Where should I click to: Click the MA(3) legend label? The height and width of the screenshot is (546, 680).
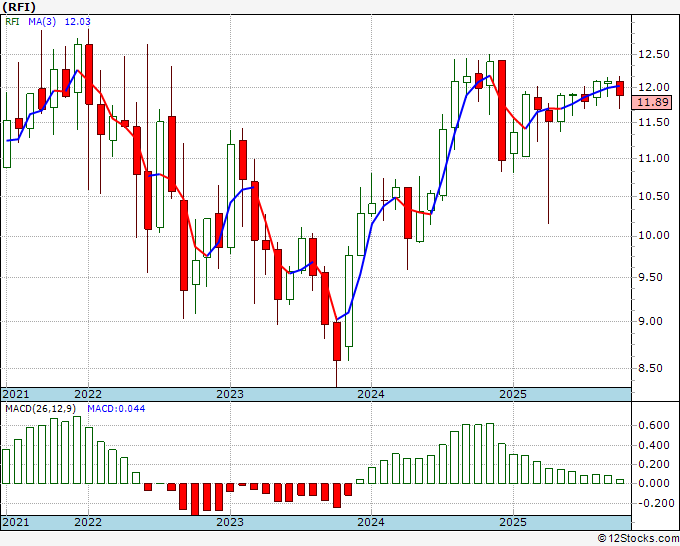point(42,21)
